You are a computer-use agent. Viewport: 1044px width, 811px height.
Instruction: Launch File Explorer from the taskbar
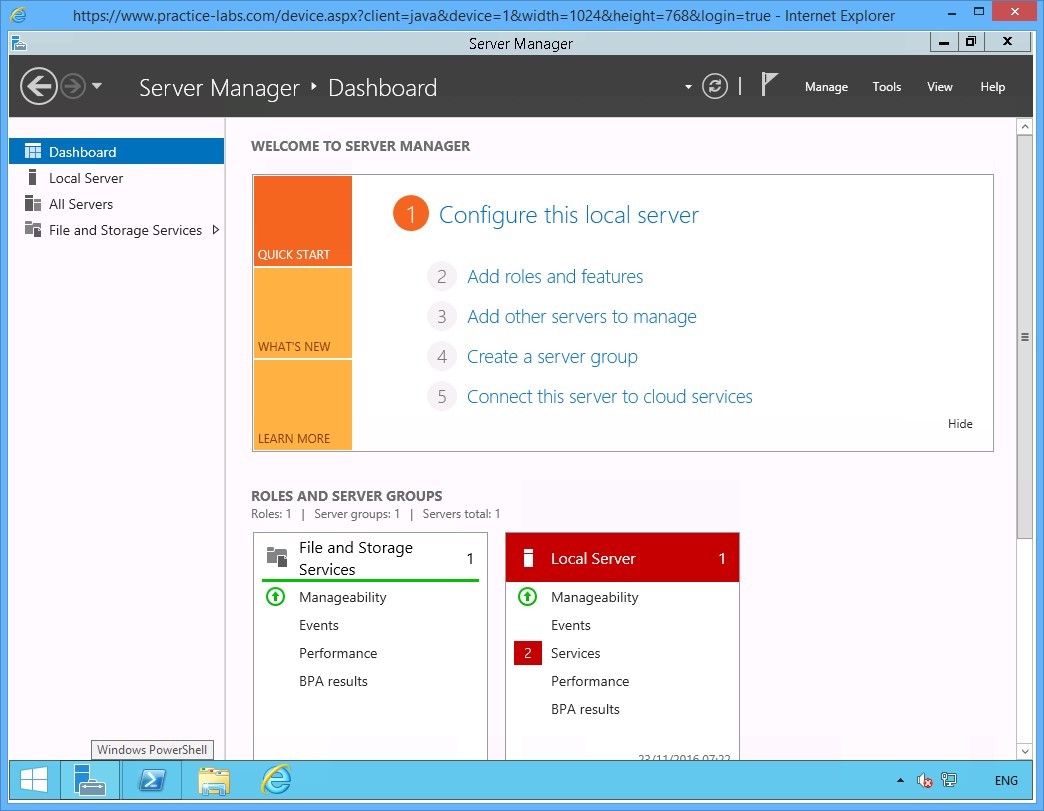pos(214,780)
